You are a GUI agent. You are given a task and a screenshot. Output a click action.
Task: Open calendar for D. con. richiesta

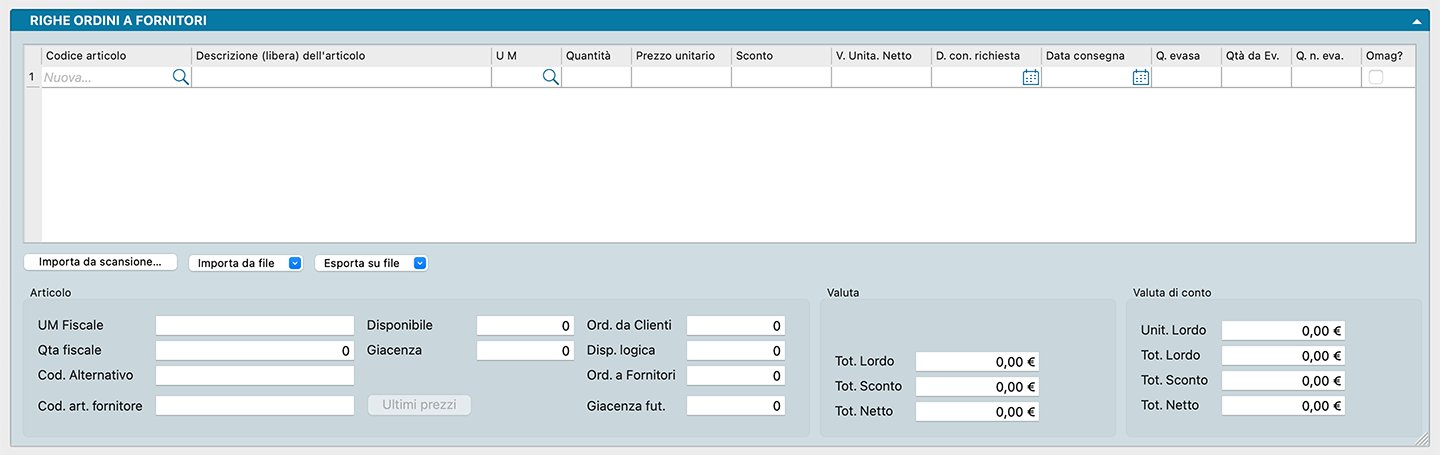pyautogui.click(x=1031, y=77)
